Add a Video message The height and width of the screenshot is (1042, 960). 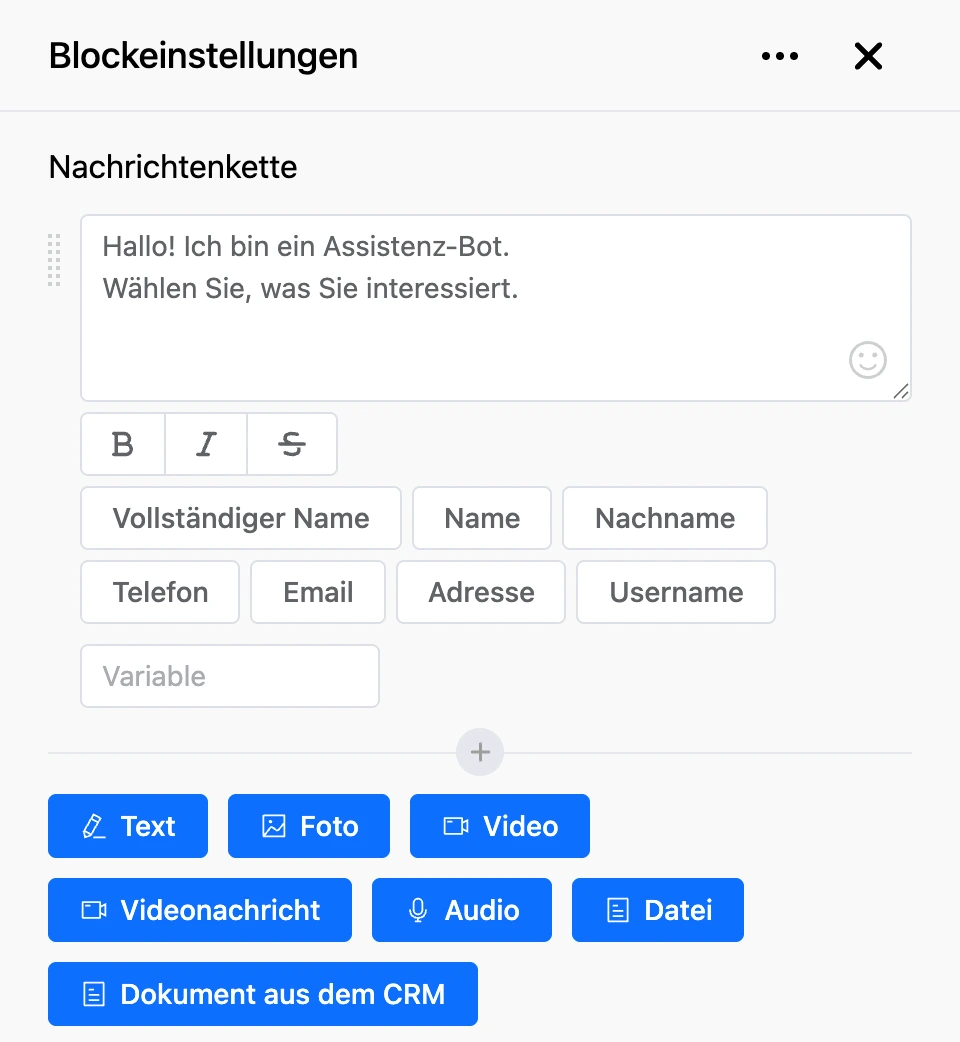[x=500, y=826]
